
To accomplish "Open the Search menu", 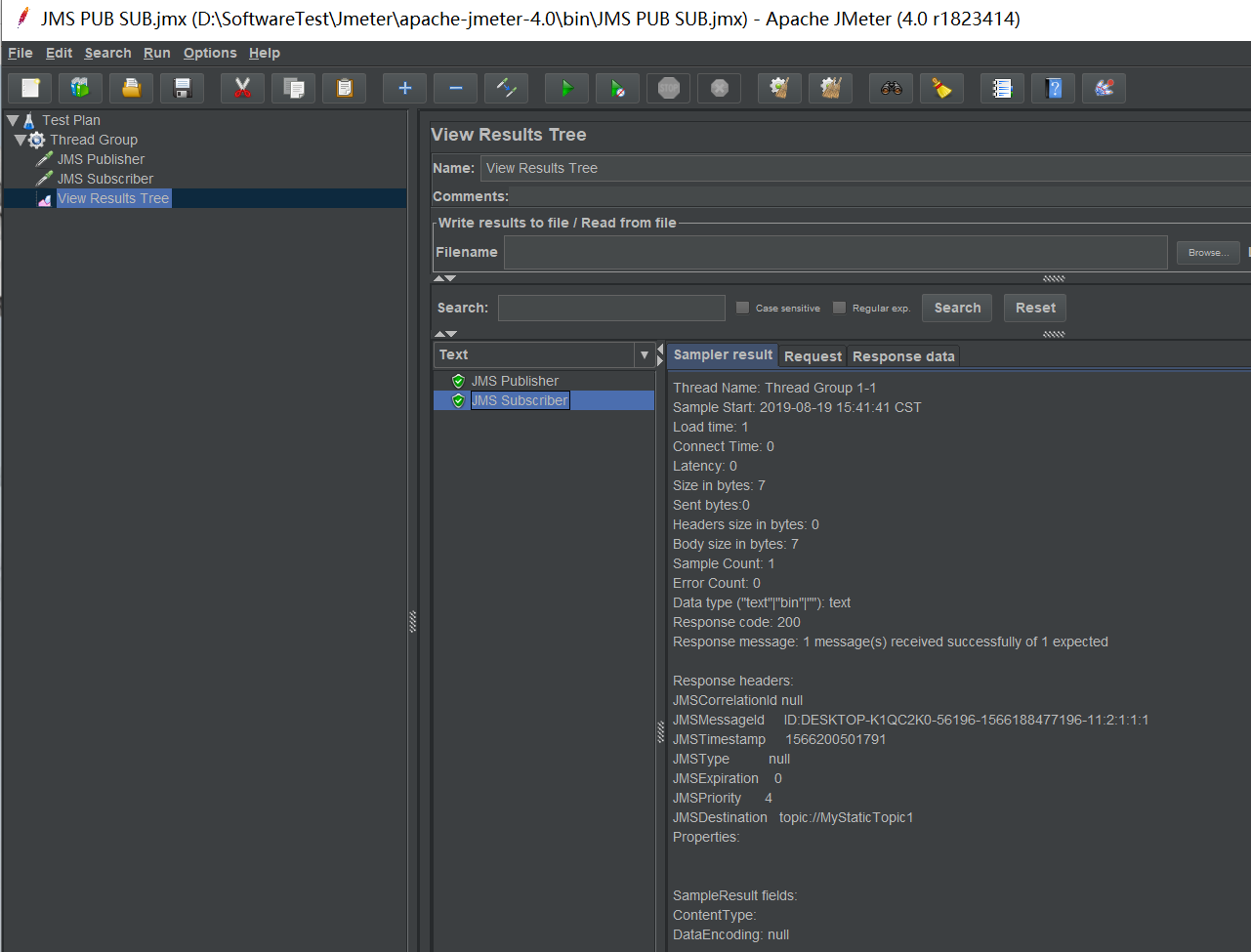I will (x=108, y=53).
